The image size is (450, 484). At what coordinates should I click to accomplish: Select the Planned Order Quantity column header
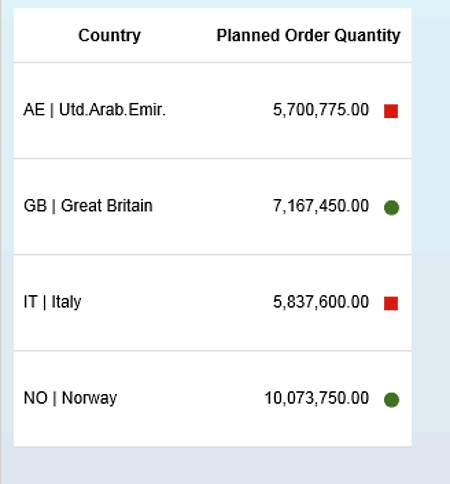[x=308, y=35]
